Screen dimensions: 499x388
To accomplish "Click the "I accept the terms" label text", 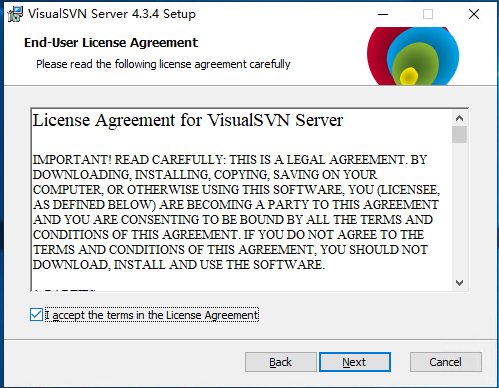I will [x=152, y=315].
